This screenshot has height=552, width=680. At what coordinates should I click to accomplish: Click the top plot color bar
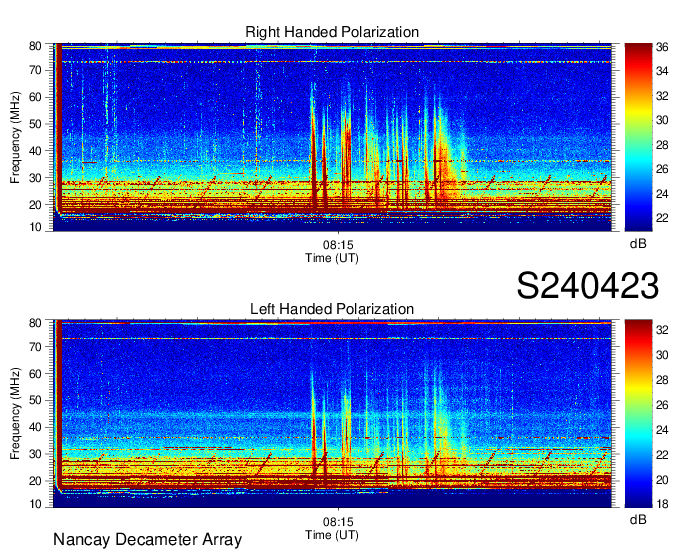coord(638,137)
